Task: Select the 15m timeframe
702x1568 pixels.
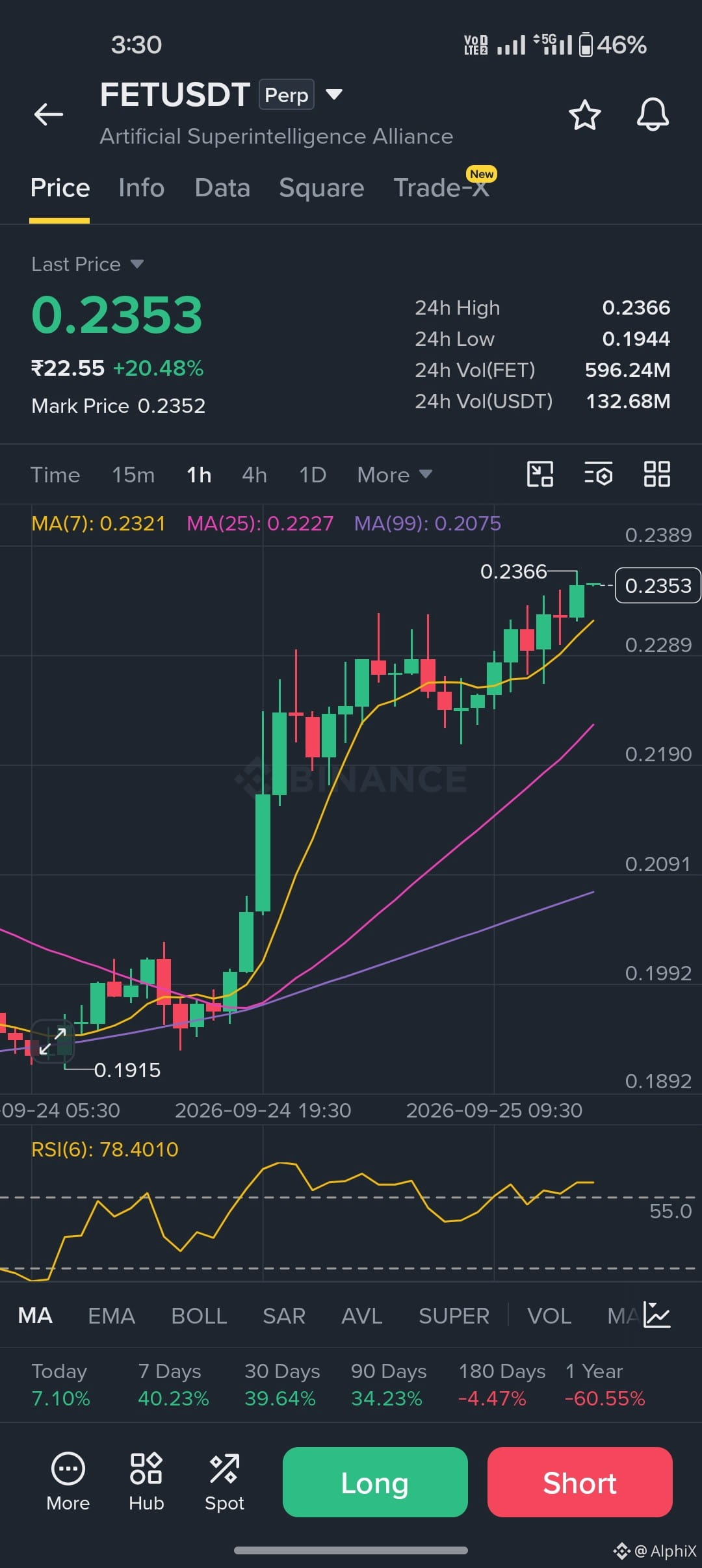Action: 133,475
